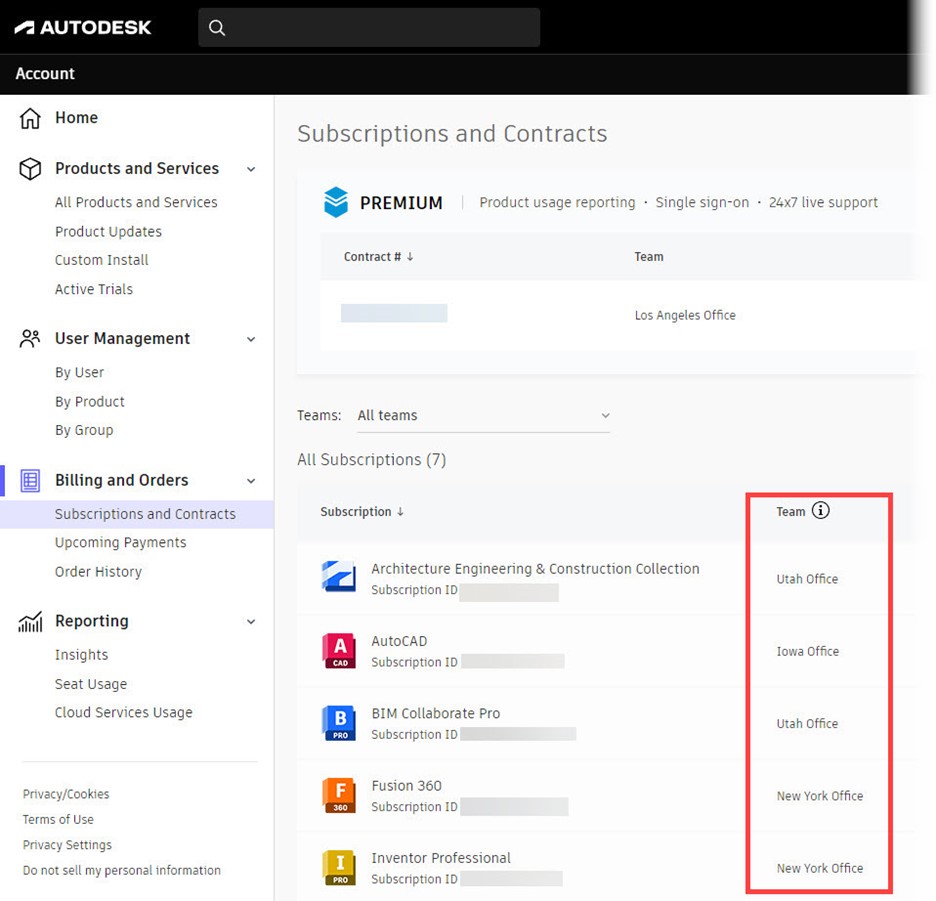Screen dimensions: 936x901
Task: Collapse the Reporting section
Action: (x=250, y=621)
